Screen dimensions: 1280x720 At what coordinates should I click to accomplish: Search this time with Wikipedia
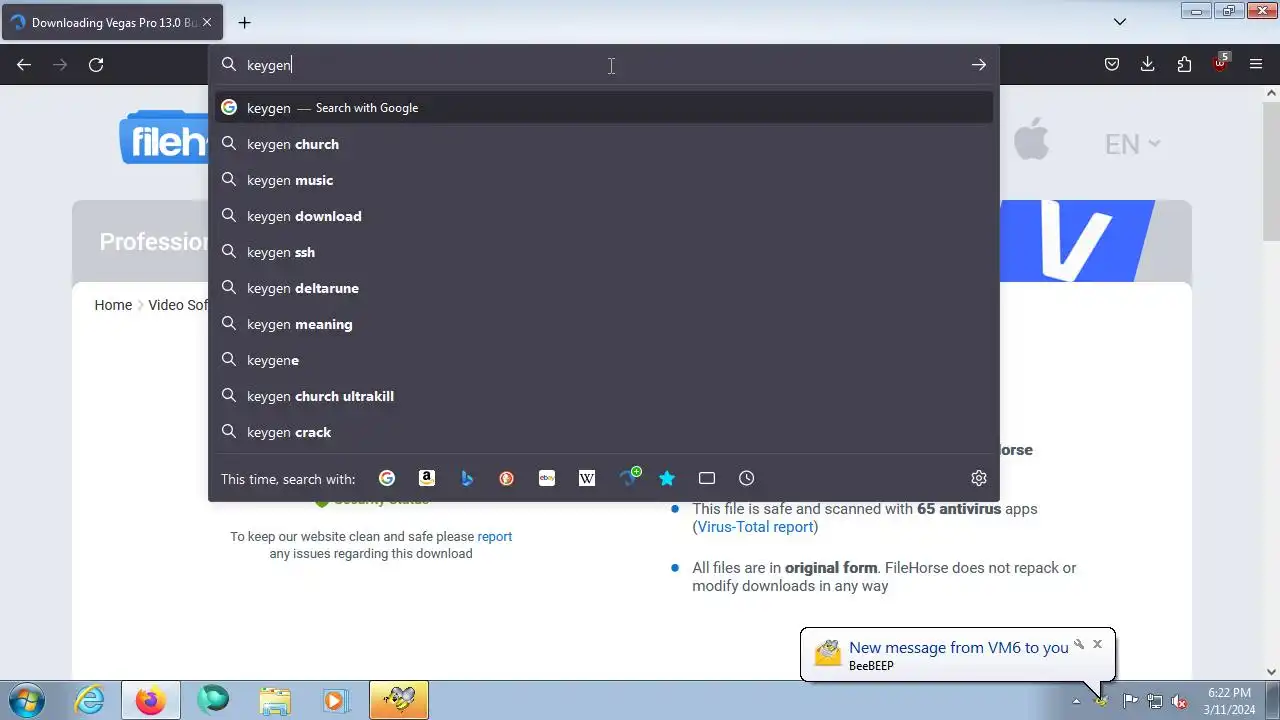point(587,478)
